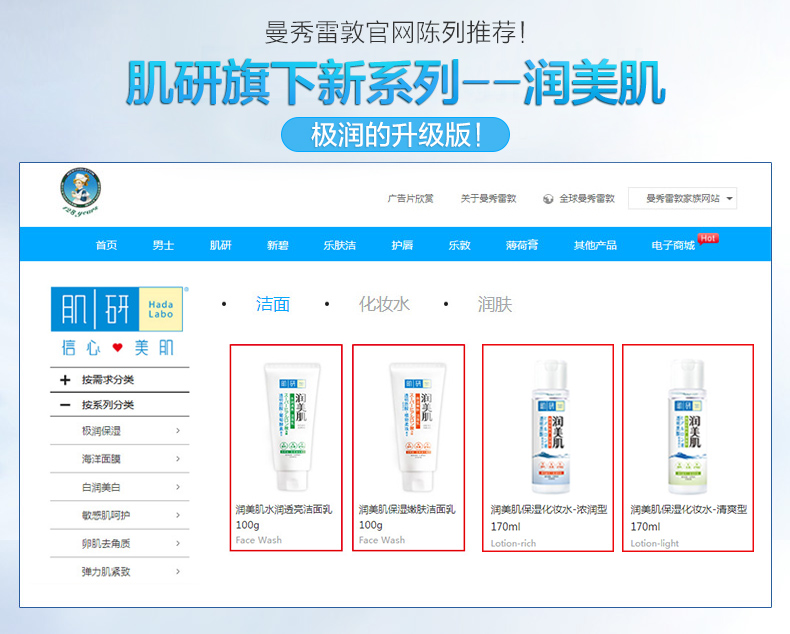
Task: Select the 润肤 category tab
Action: pyautogui.click(x=495, y=304)
